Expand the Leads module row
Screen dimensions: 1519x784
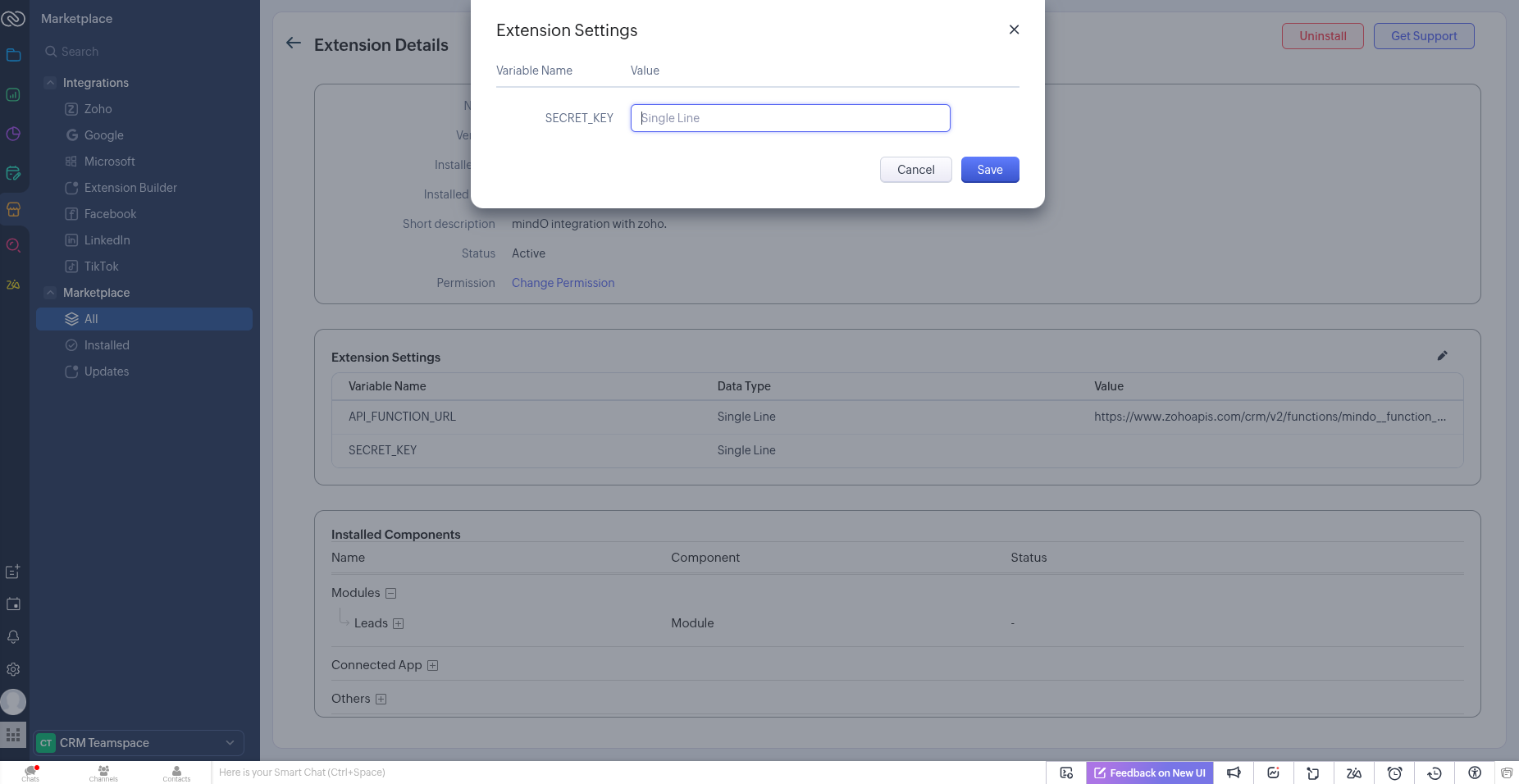[399, 624]
